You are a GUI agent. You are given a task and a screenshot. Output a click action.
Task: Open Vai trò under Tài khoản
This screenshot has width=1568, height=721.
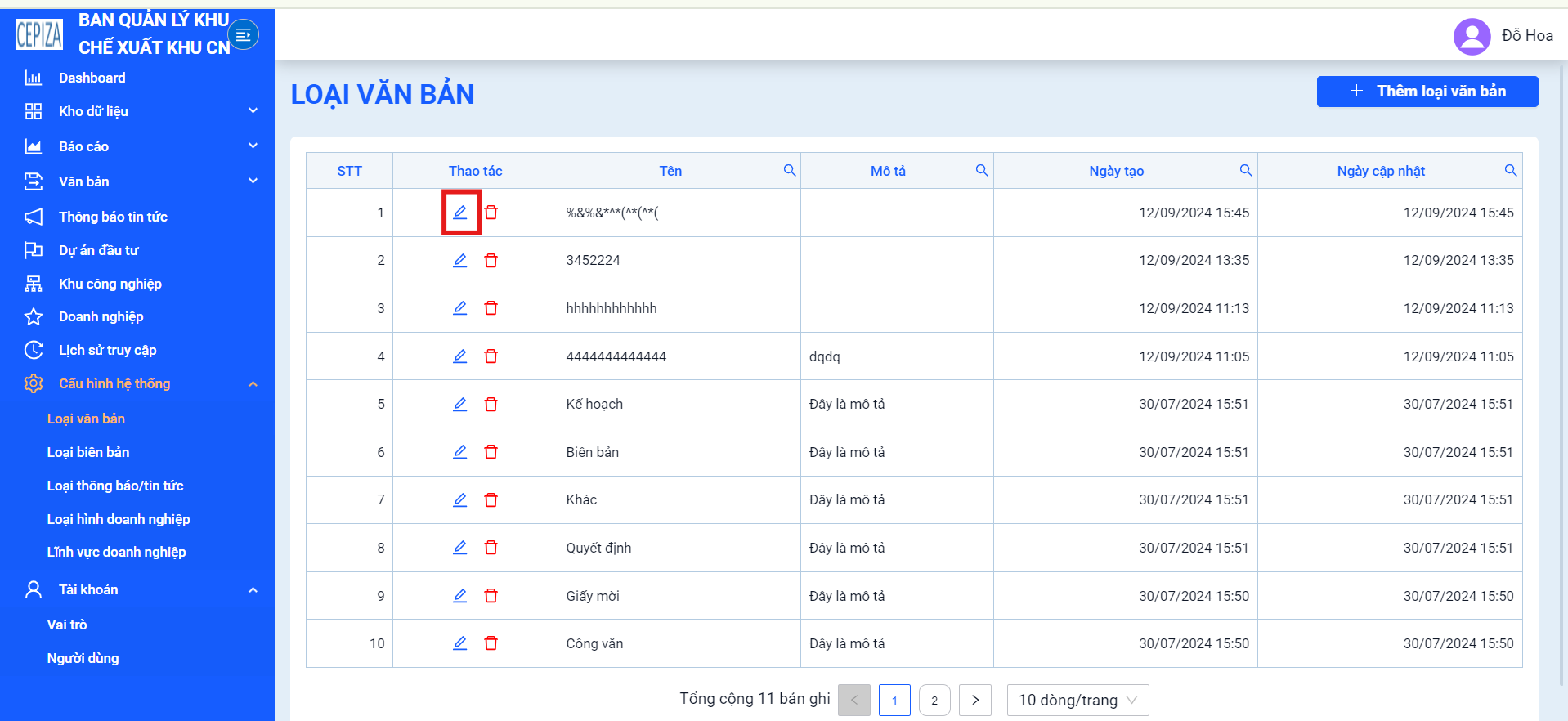(x=66, y=625)
